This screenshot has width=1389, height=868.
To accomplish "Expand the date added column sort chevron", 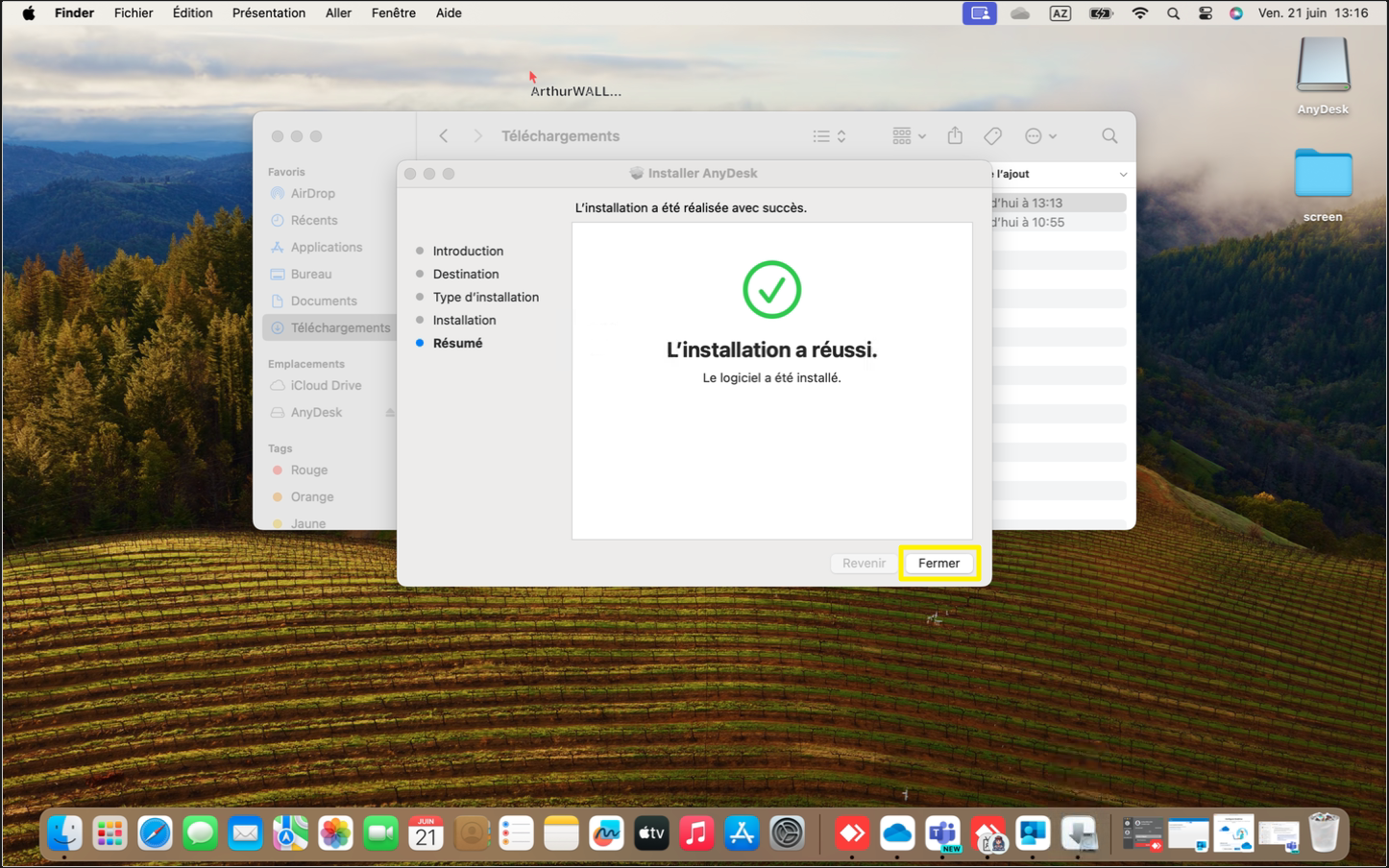I will pos(1123,175).
